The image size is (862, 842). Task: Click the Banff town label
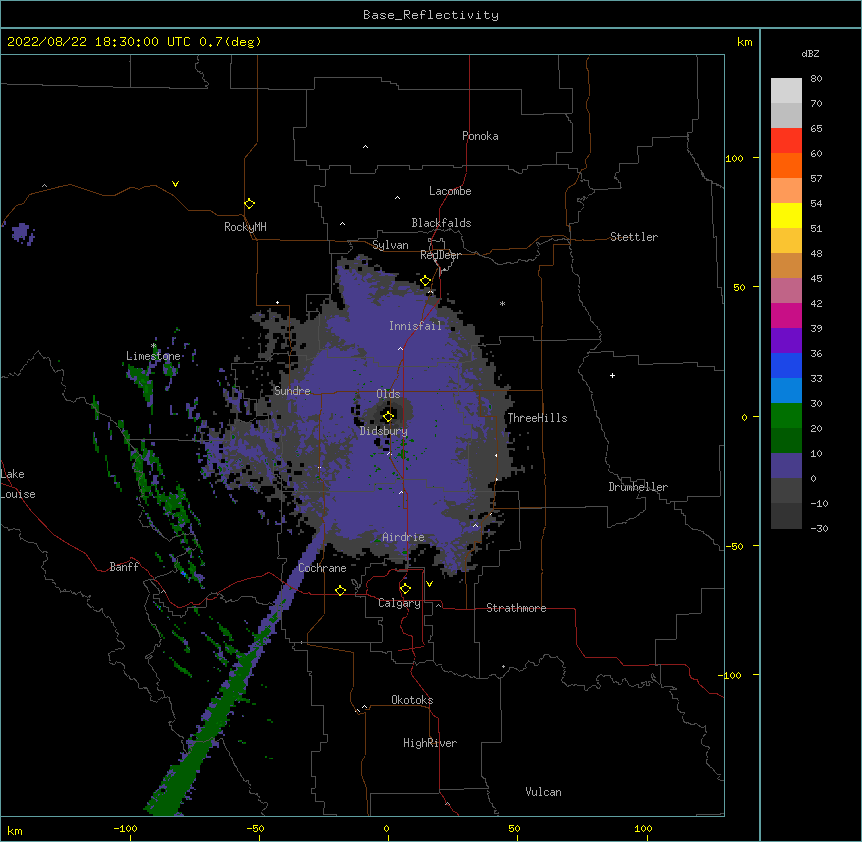click(x=124, y=567)
